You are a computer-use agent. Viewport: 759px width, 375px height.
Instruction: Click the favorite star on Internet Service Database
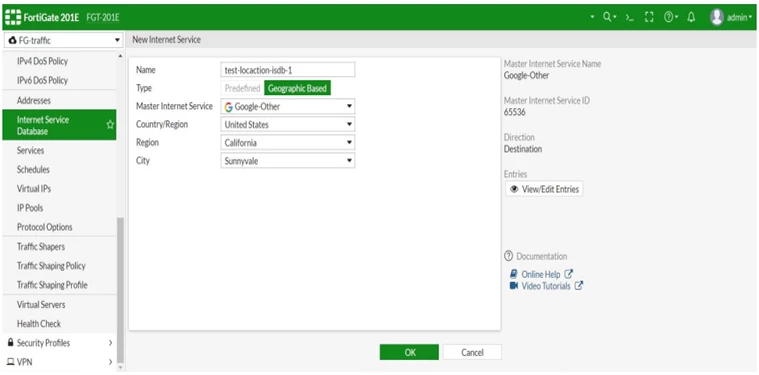coord(110,125)
